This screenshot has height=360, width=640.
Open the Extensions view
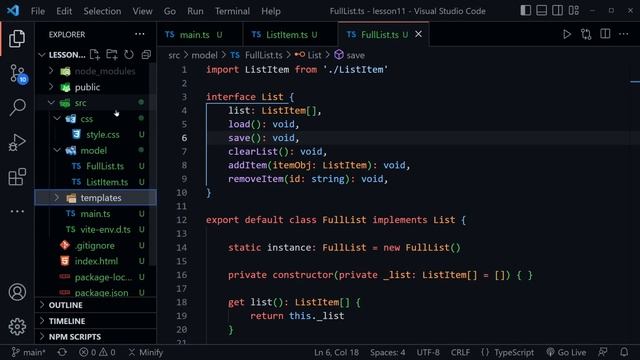17,177
